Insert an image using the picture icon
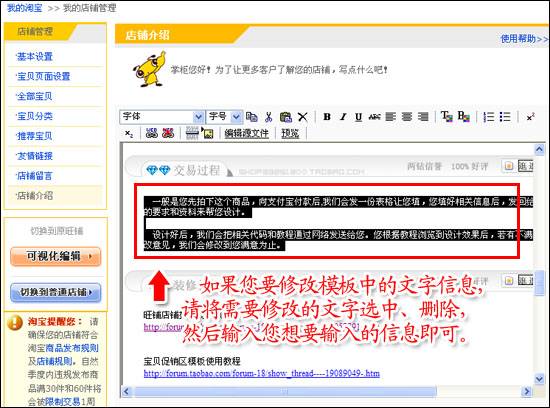Screen dimensions: 550x408 point(208,133)
